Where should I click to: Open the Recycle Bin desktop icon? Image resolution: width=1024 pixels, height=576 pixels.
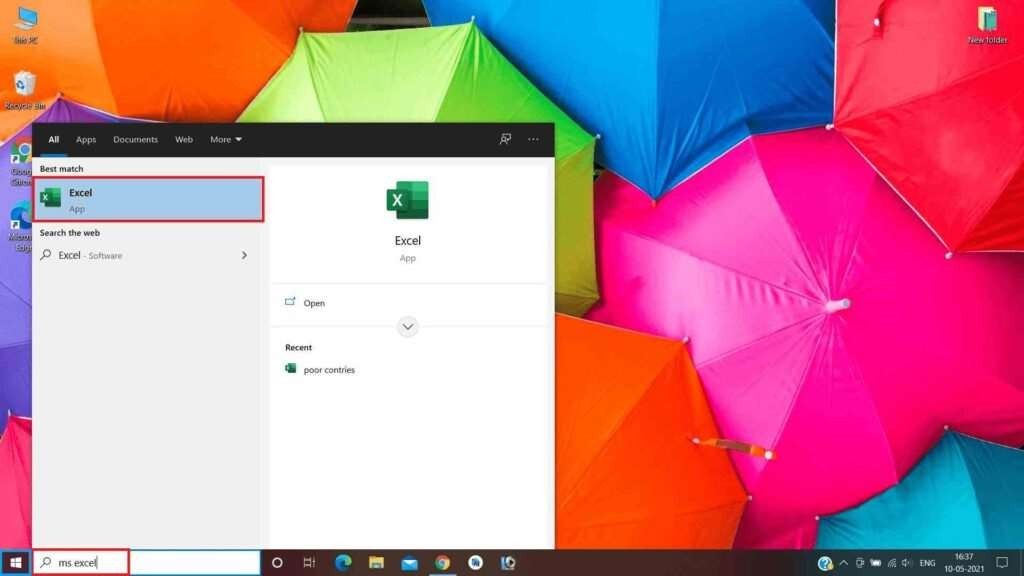(25, 90)
